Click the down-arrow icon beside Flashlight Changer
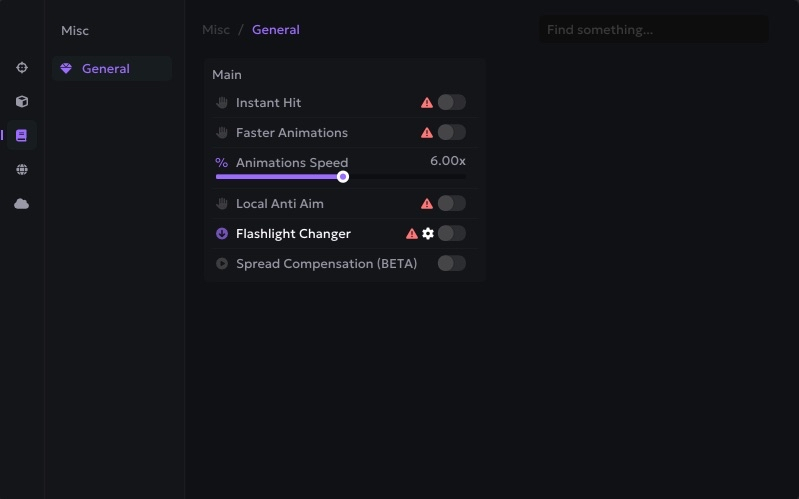The height and width of the screenshot is (499, 799). (x=222, y=234)
